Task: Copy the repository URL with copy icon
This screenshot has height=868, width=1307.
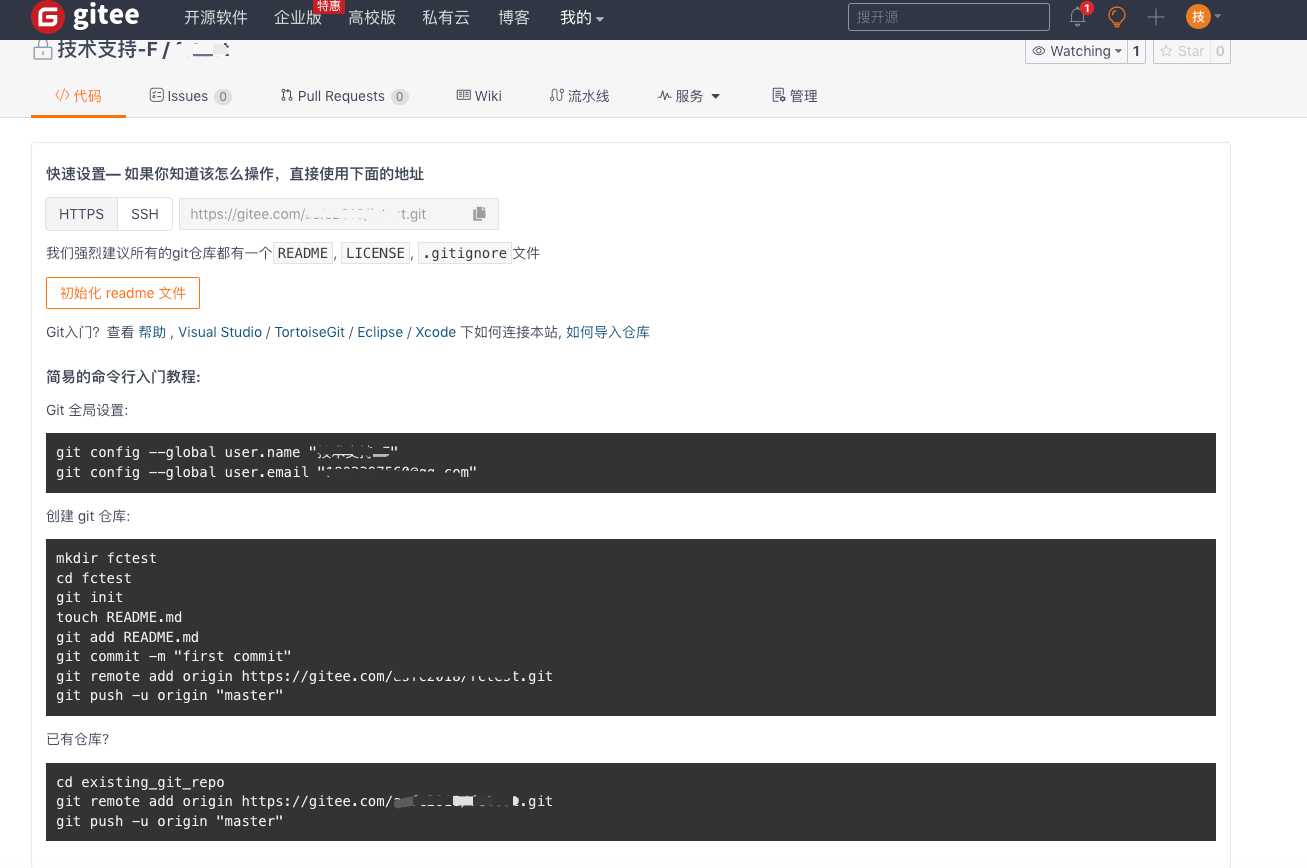Action: (x=478, y=213)
